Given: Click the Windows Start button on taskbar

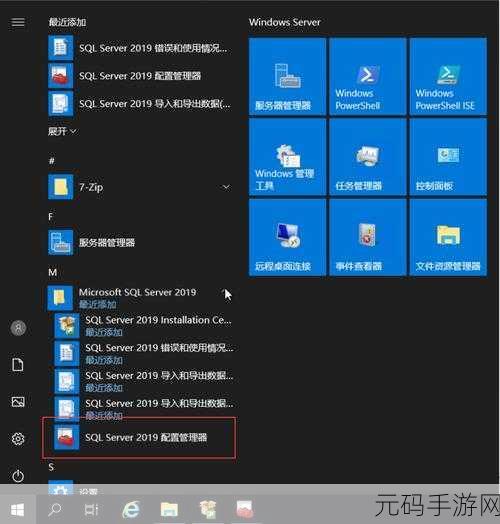Looking at the screenshot, I should [17, 510].
